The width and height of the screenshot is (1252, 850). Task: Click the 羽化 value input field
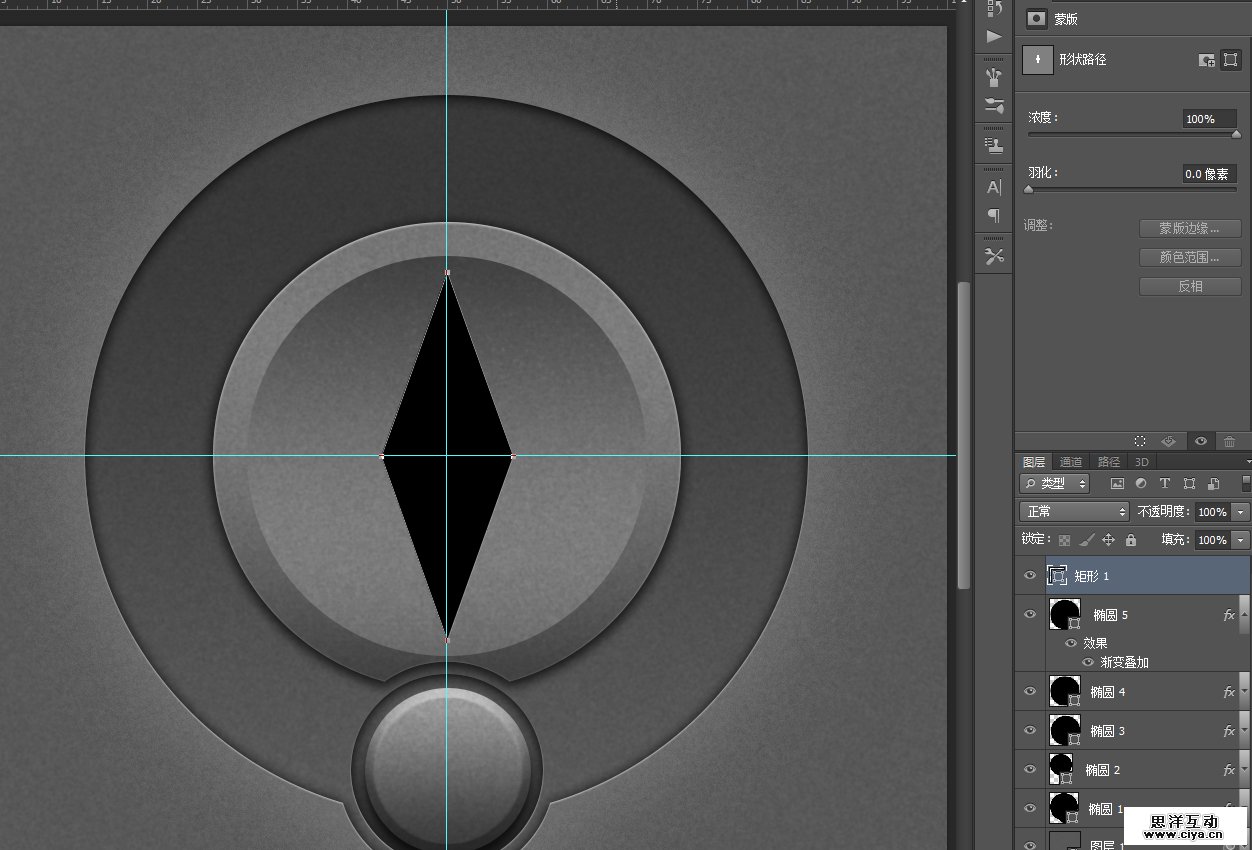point(1208,174)
